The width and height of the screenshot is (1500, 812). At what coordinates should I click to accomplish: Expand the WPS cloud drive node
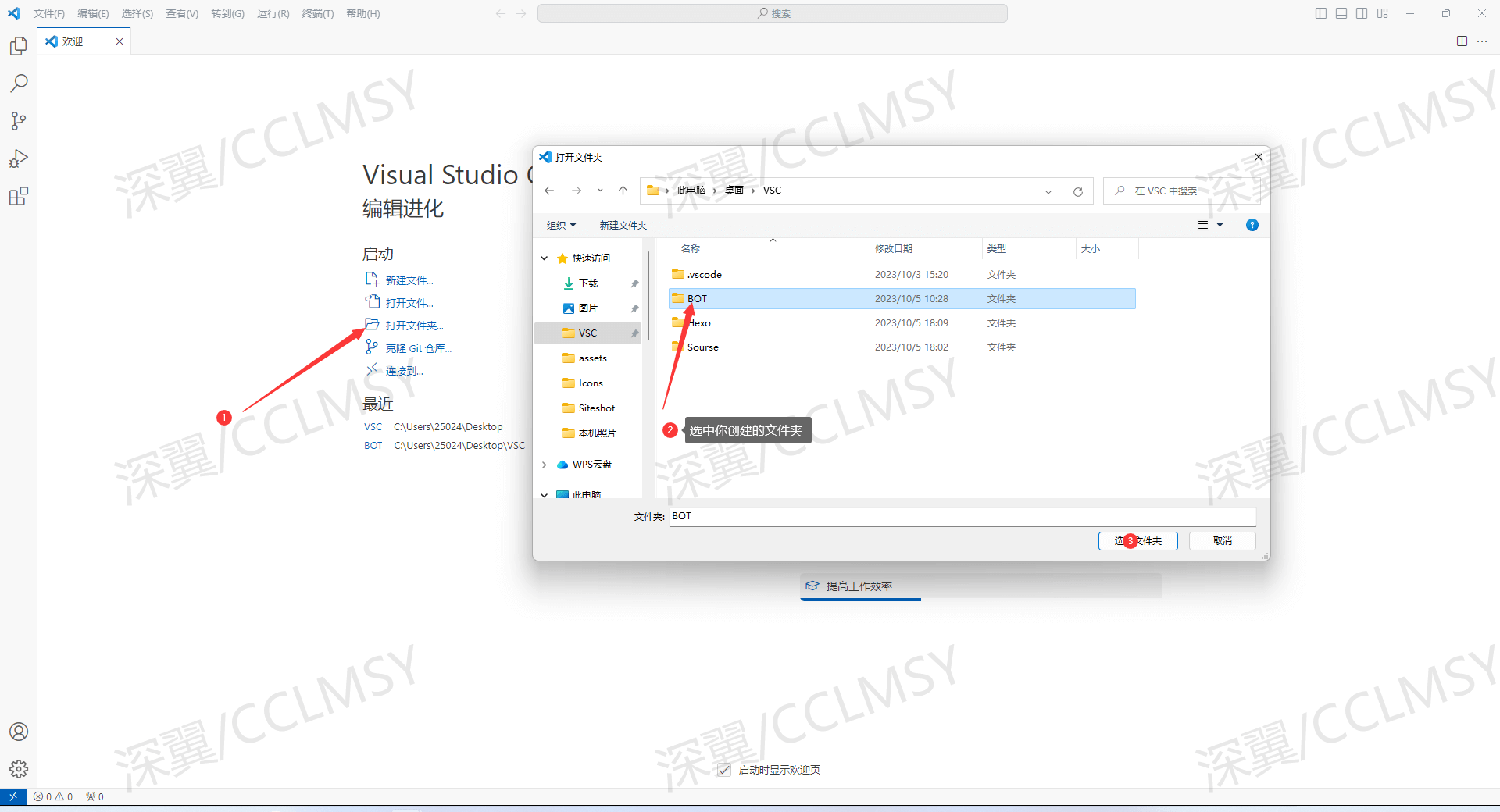pos(545,465)
